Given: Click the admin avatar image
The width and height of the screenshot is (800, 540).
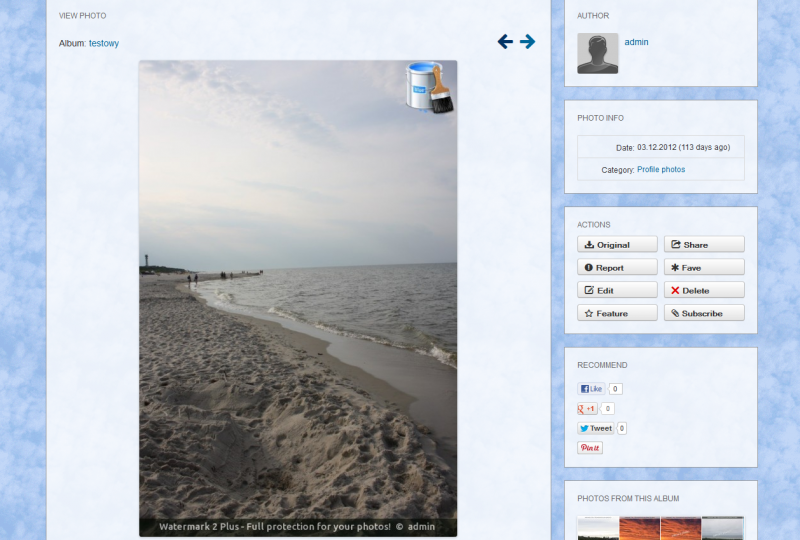Looking at the screenshot, I should tap(597, 54).
